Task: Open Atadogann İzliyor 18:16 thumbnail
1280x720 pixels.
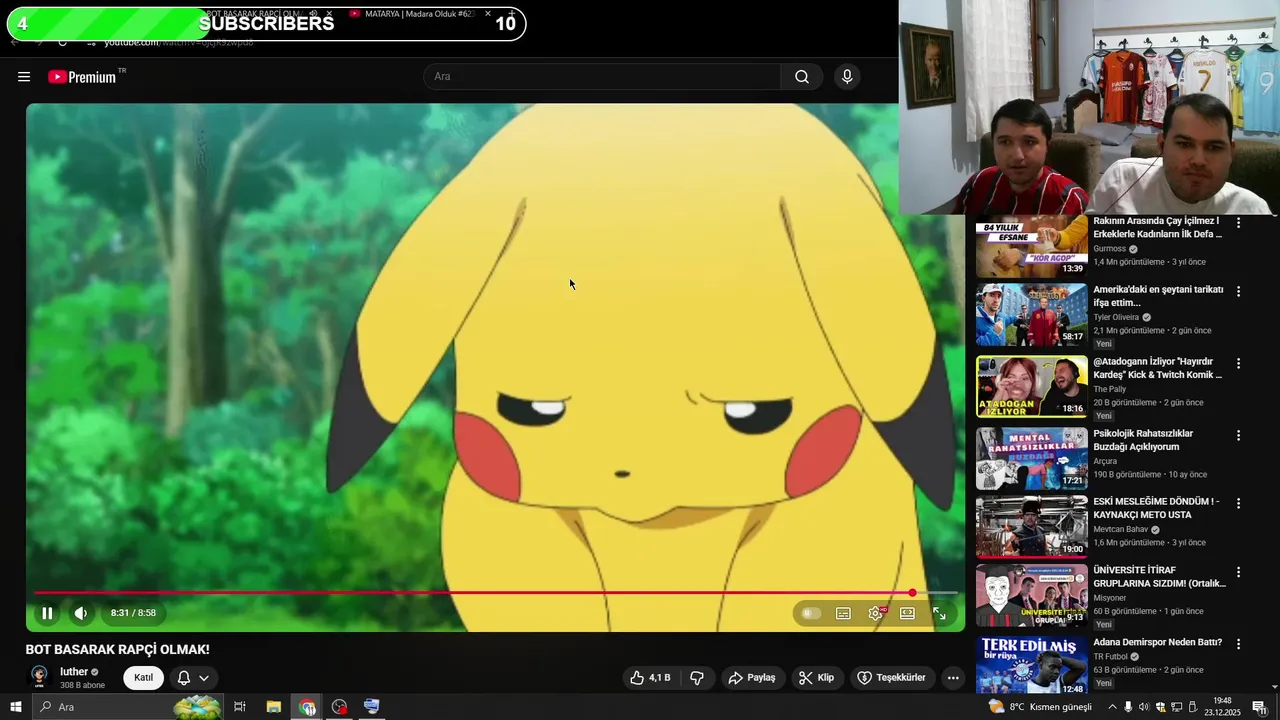Action: click(1031, 386)
